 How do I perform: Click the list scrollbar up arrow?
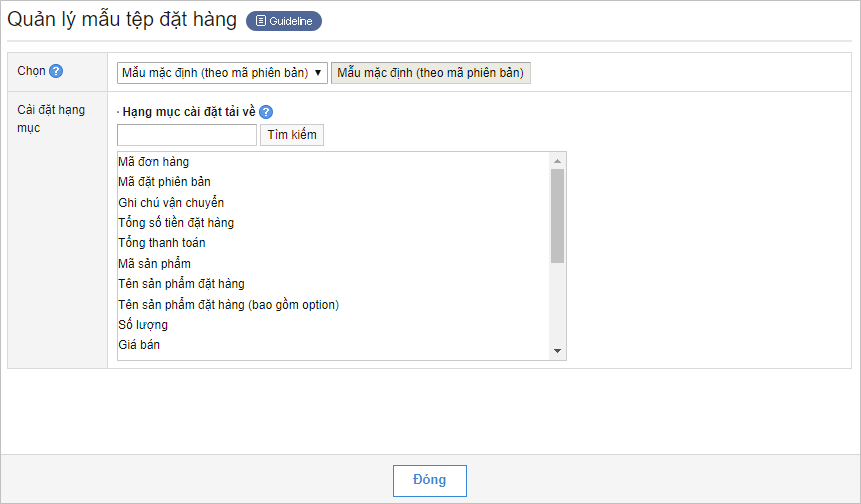[x=558, y=160]
